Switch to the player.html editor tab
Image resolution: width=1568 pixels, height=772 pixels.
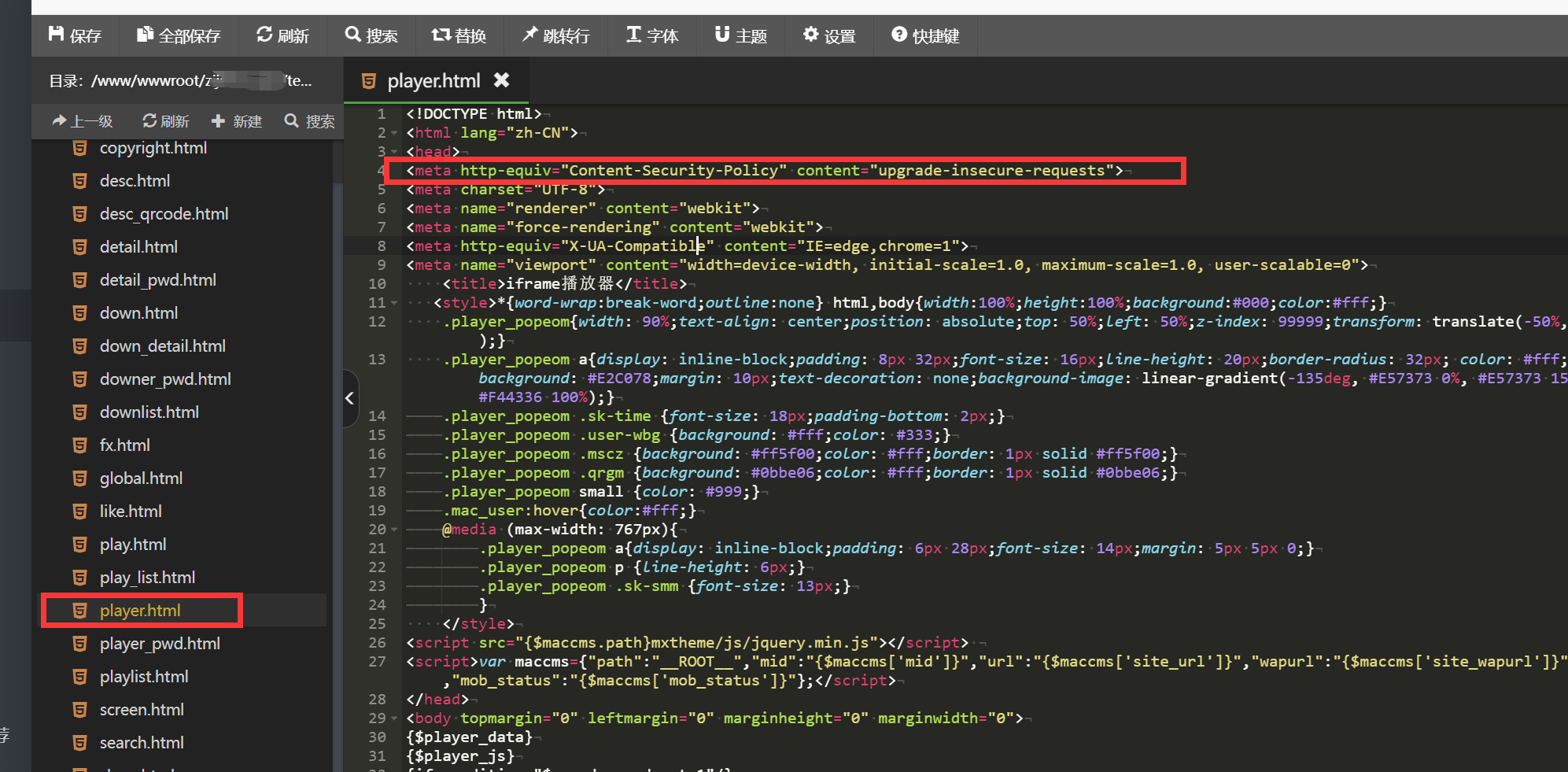433,81
